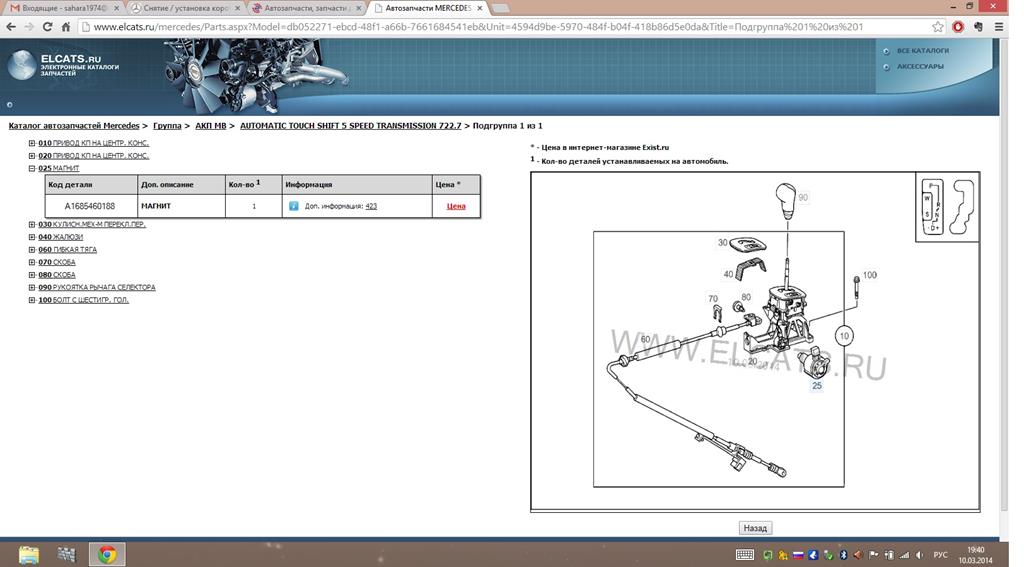Expand group 030 Кулисн. мех-м
1024x567 pixels.
(x=31, y=224)
